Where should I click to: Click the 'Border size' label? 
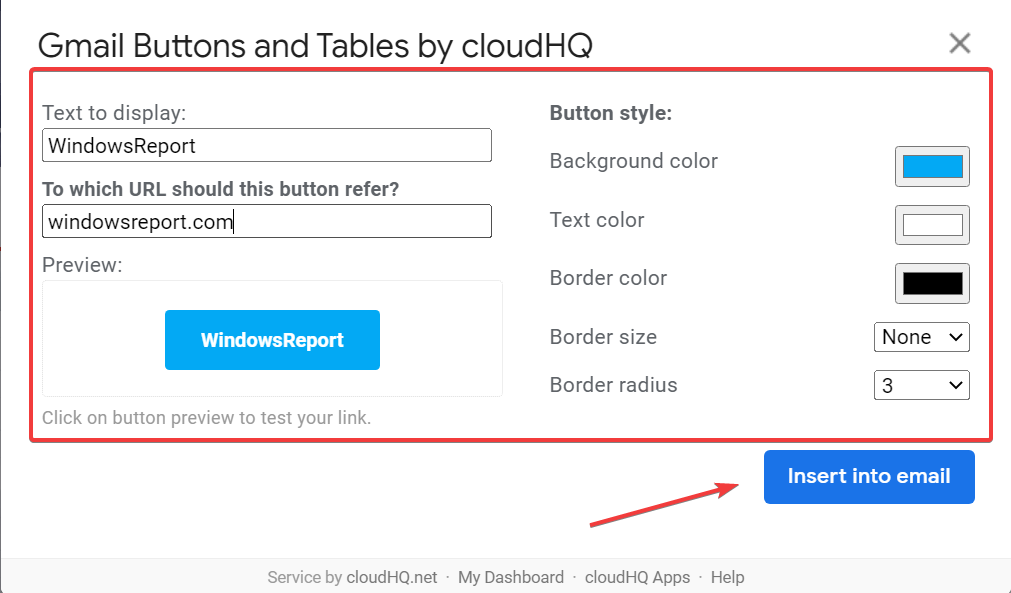tap(603, 337)
